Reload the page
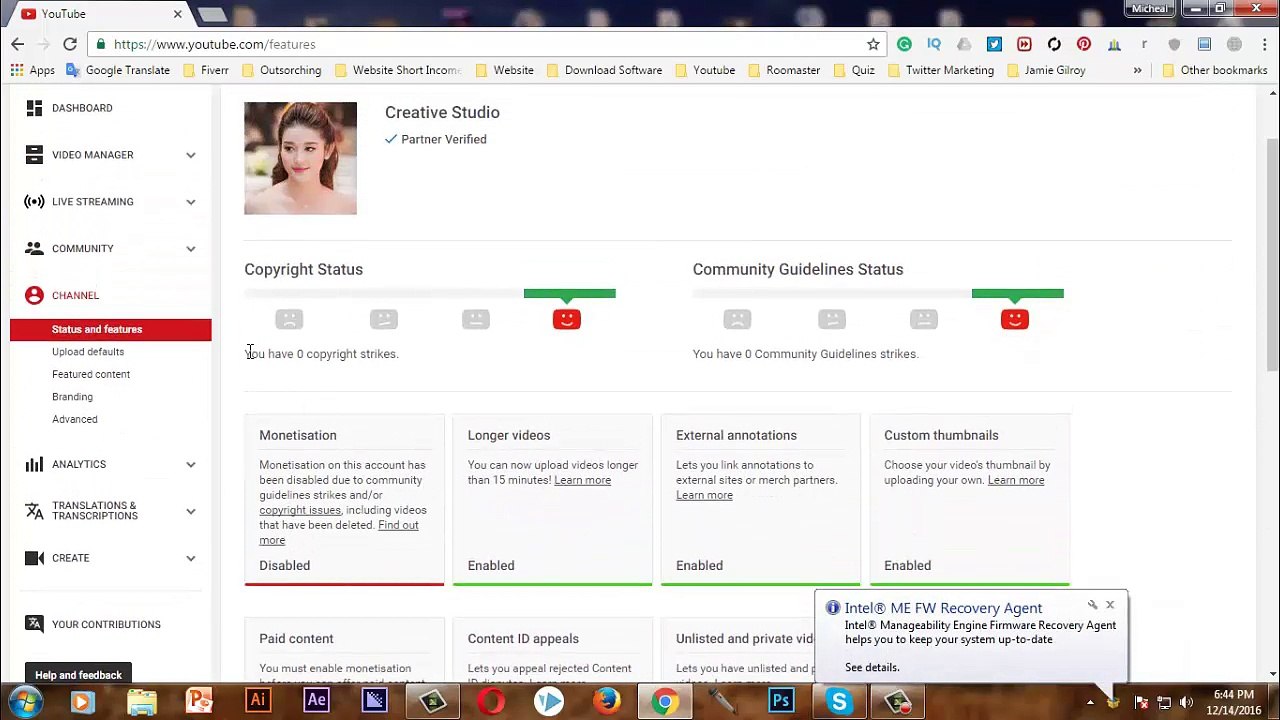The width and height of the screenshot is (1280, 720). [70, 44]
